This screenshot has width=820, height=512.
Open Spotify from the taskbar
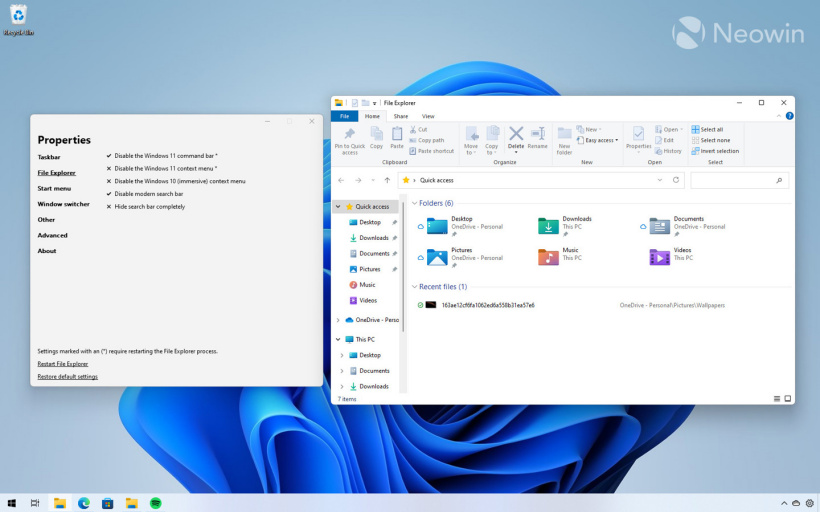pos(156,503)
